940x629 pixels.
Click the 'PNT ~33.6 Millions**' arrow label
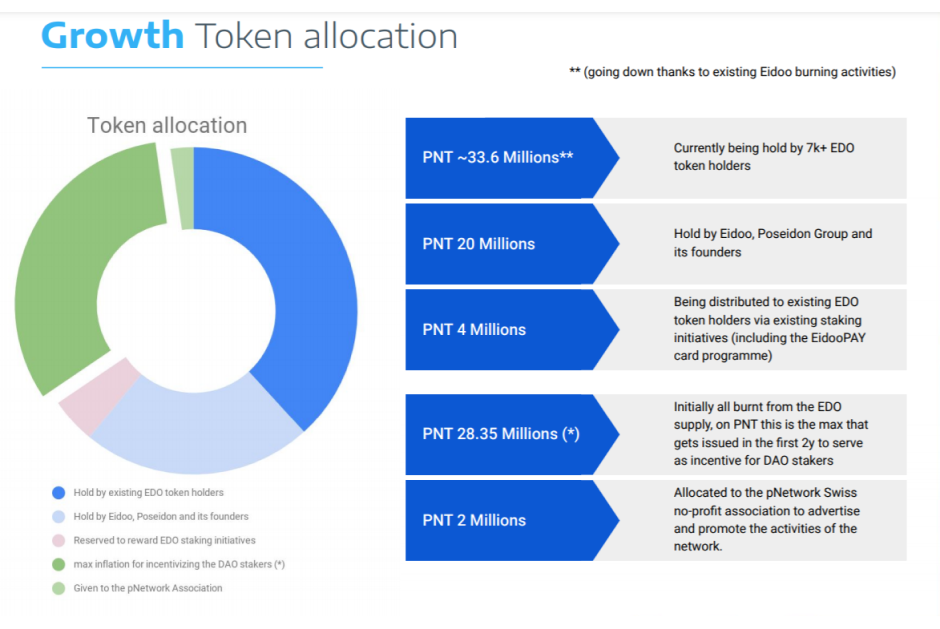click(x=512, y=158)
